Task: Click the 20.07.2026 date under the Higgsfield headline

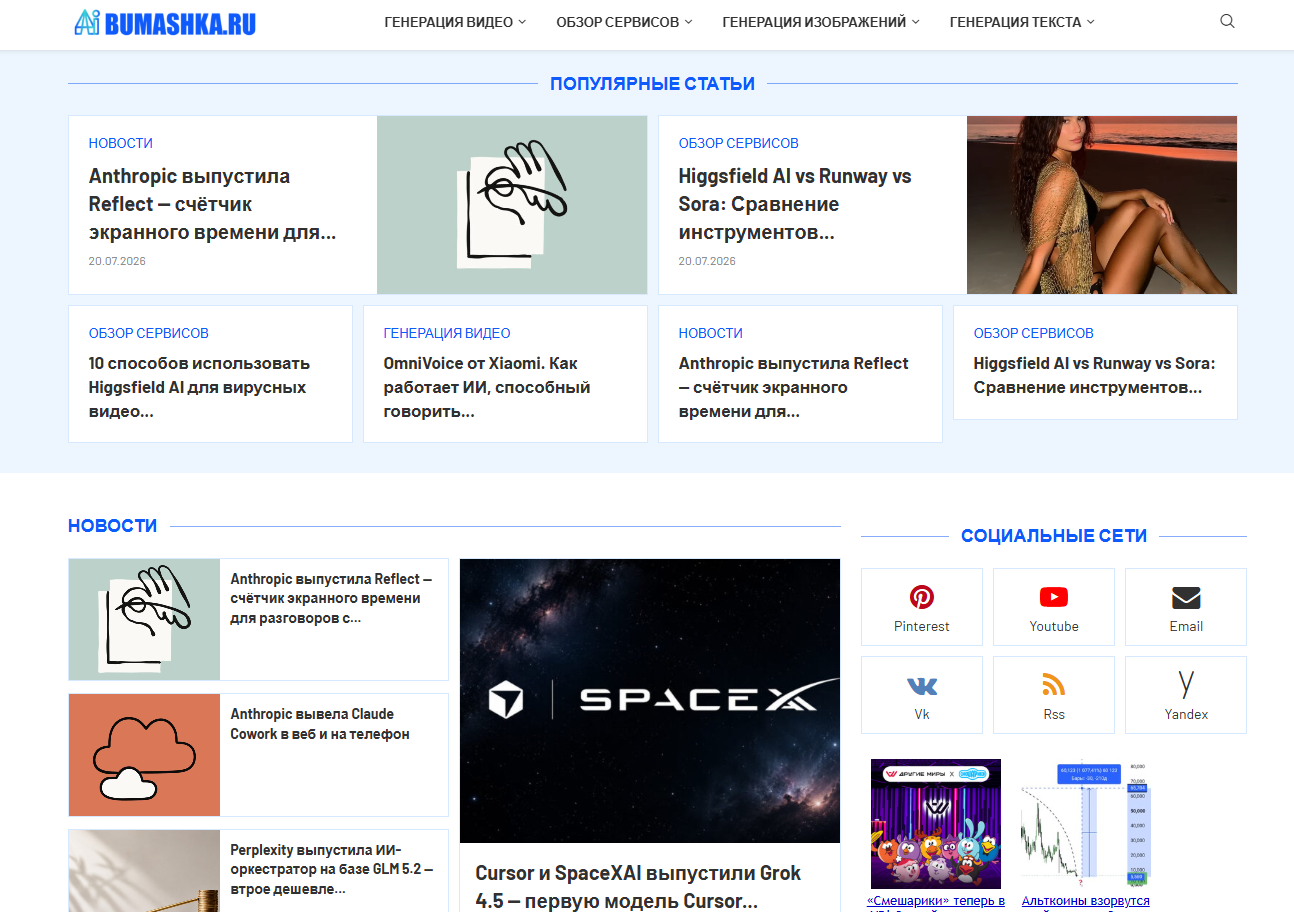Action: pyautogui.click(x=707, y=261)
